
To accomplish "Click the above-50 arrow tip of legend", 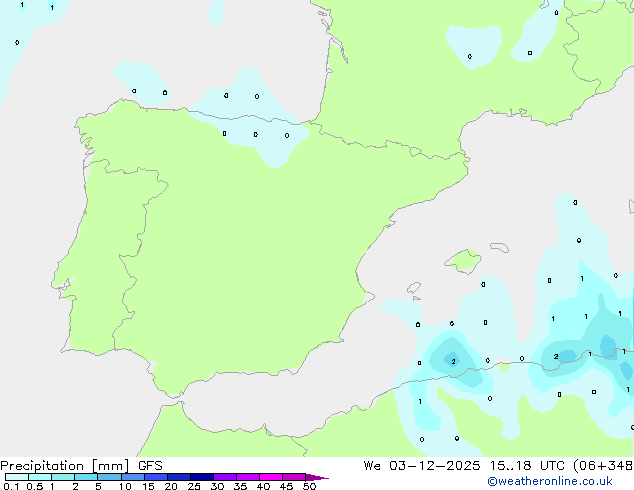I will [317, 477].
